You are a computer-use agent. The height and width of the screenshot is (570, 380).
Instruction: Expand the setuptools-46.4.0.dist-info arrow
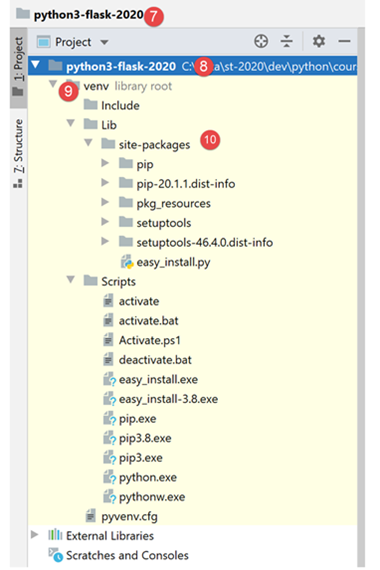pos(105,241)
